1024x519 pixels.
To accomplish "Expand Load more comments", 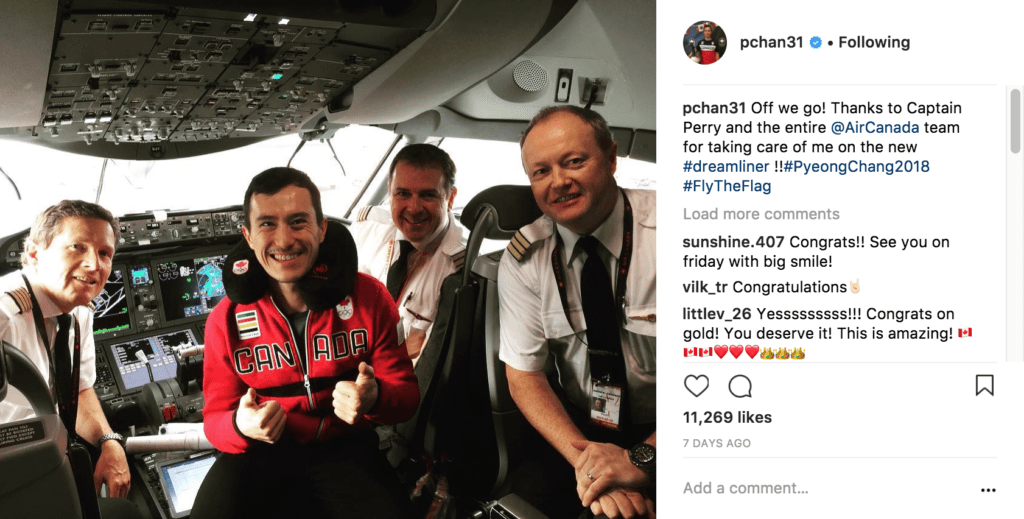I will (761, 214).
